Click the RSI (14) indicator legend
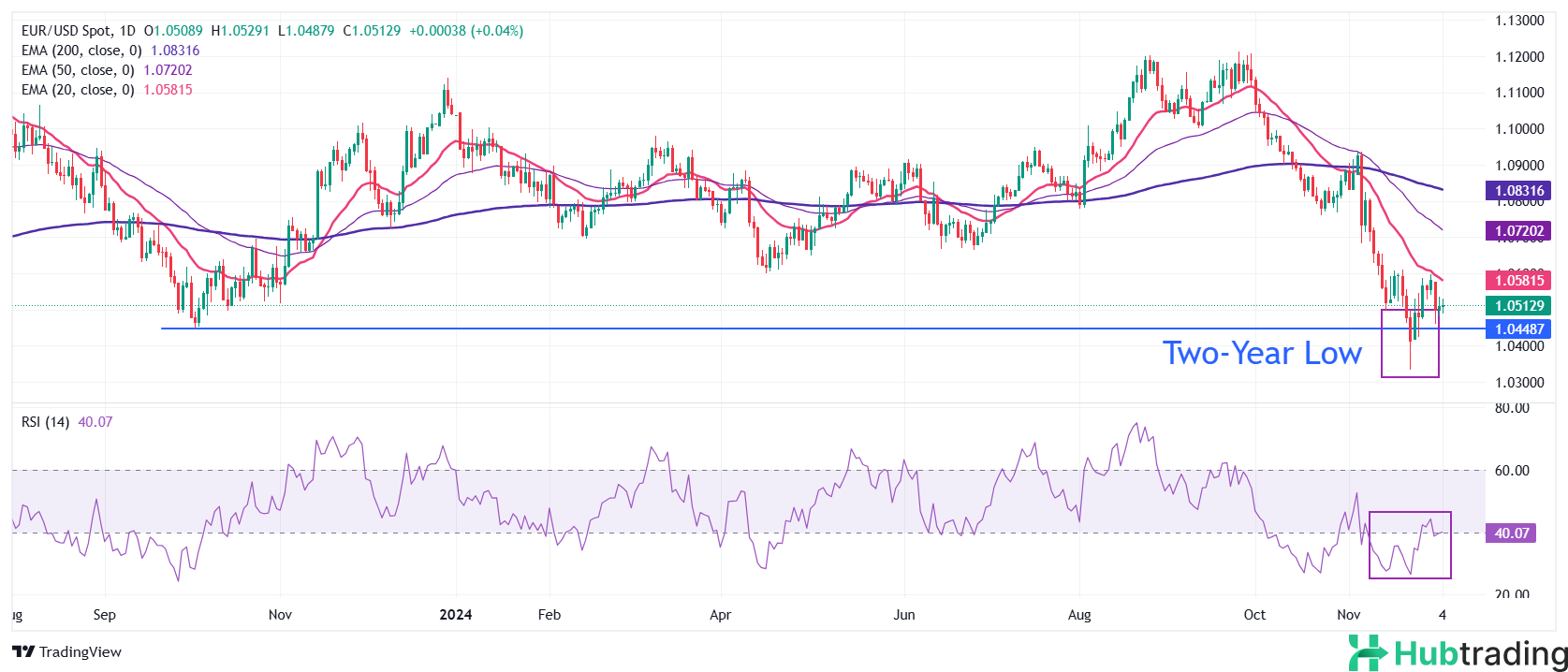The height and width of the screenshot is (672, 1568). pos(45,422)
